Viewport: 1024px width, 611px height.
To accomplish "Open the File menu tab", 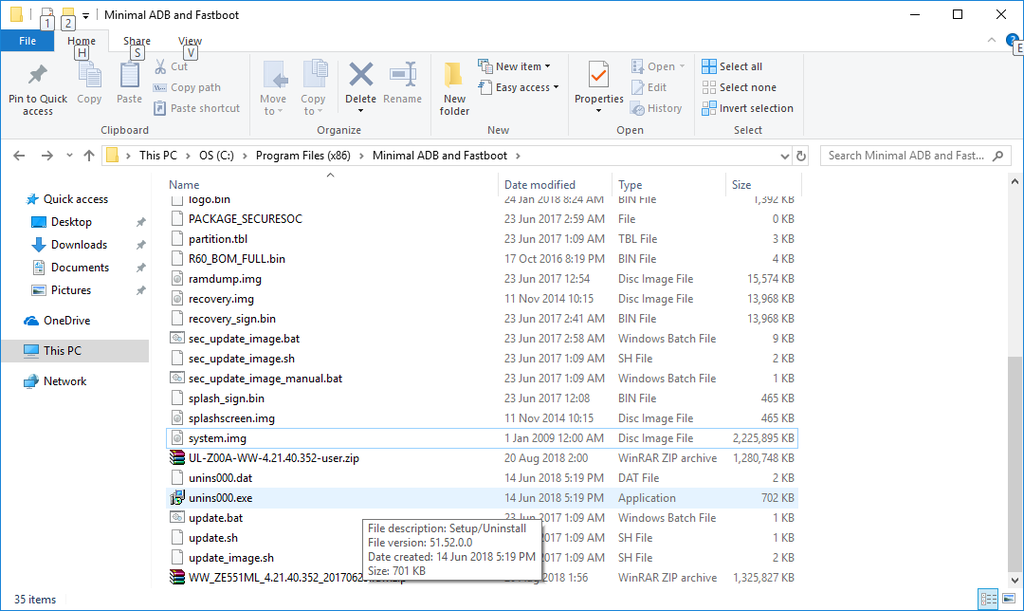I will [x=27, y=41].
